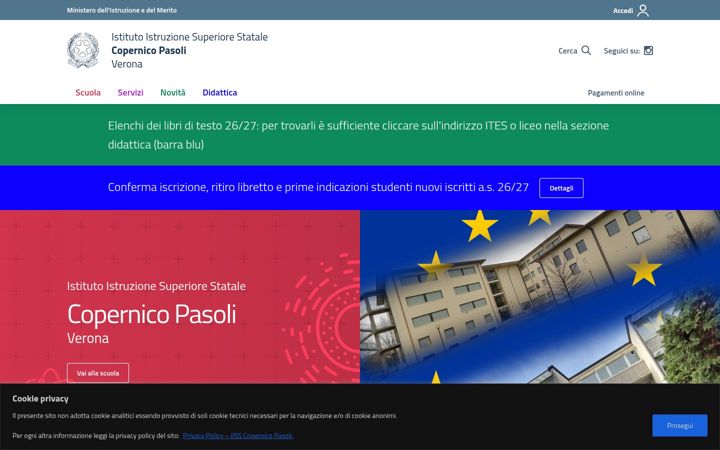The height and width of the screenshot is (450, 720).
Task: Click the Conferma iscrizione announcement text
Action: pyautogui.click(x=318, y=187)
